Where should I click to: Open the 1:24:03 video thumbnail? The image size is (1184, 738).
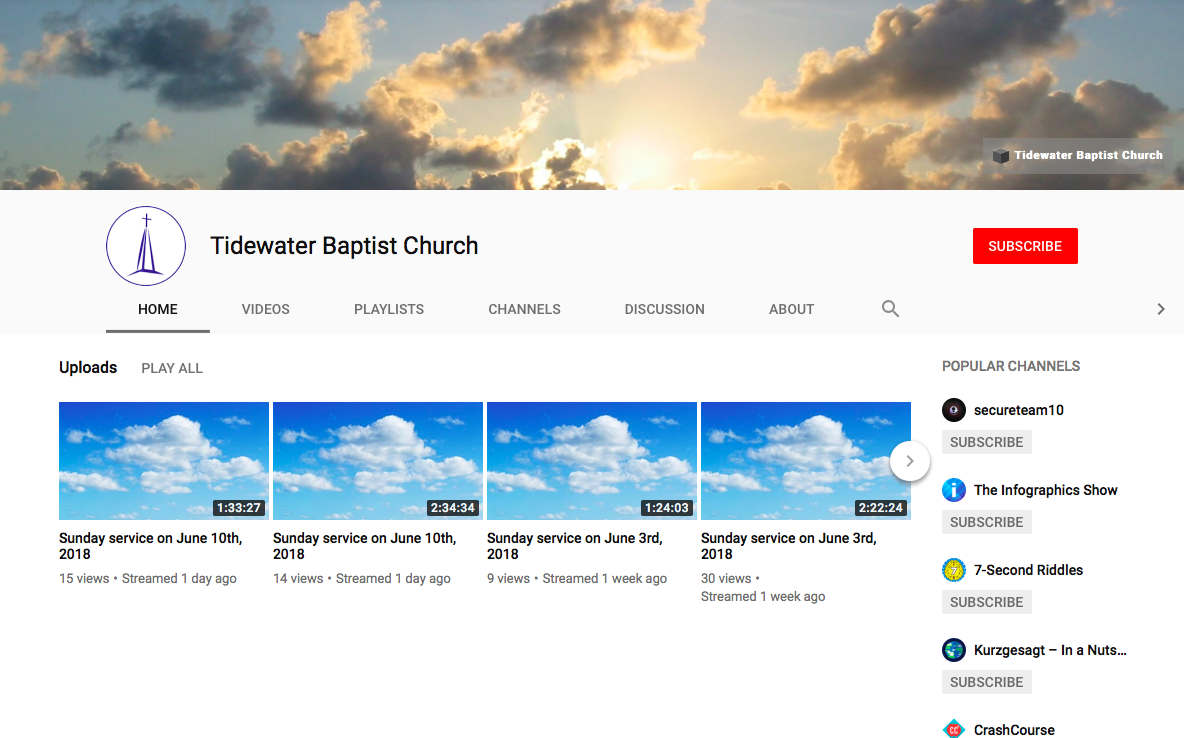click(592, 461)
